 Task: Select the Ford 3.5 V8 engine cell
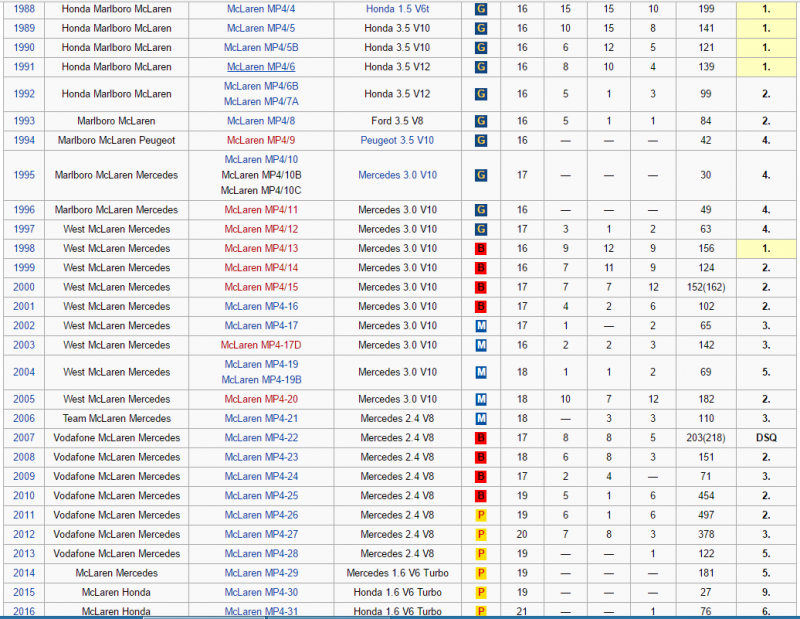(397, 121)
